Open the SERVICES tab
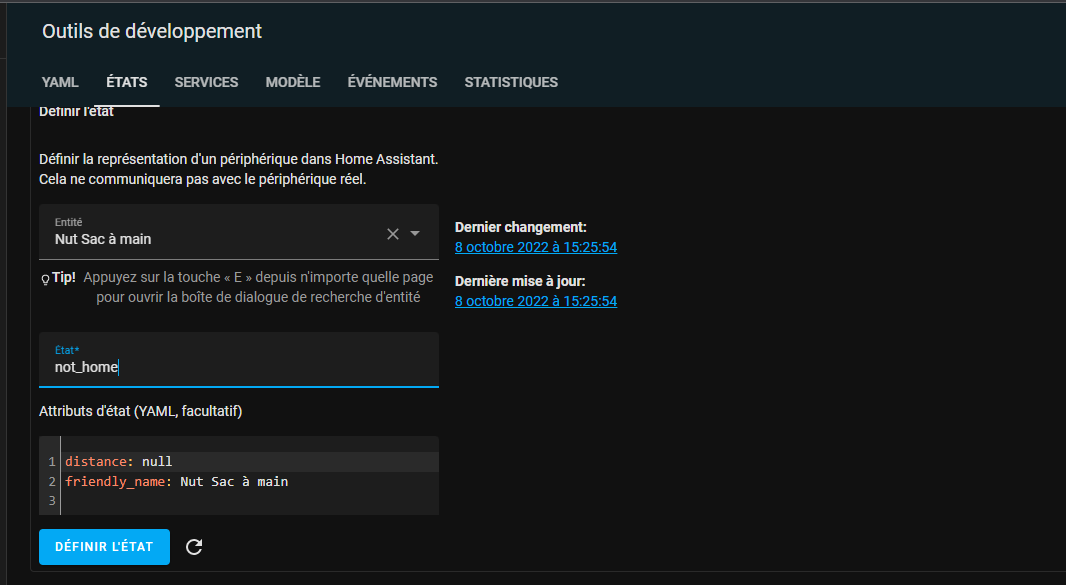 click(206, 82)
